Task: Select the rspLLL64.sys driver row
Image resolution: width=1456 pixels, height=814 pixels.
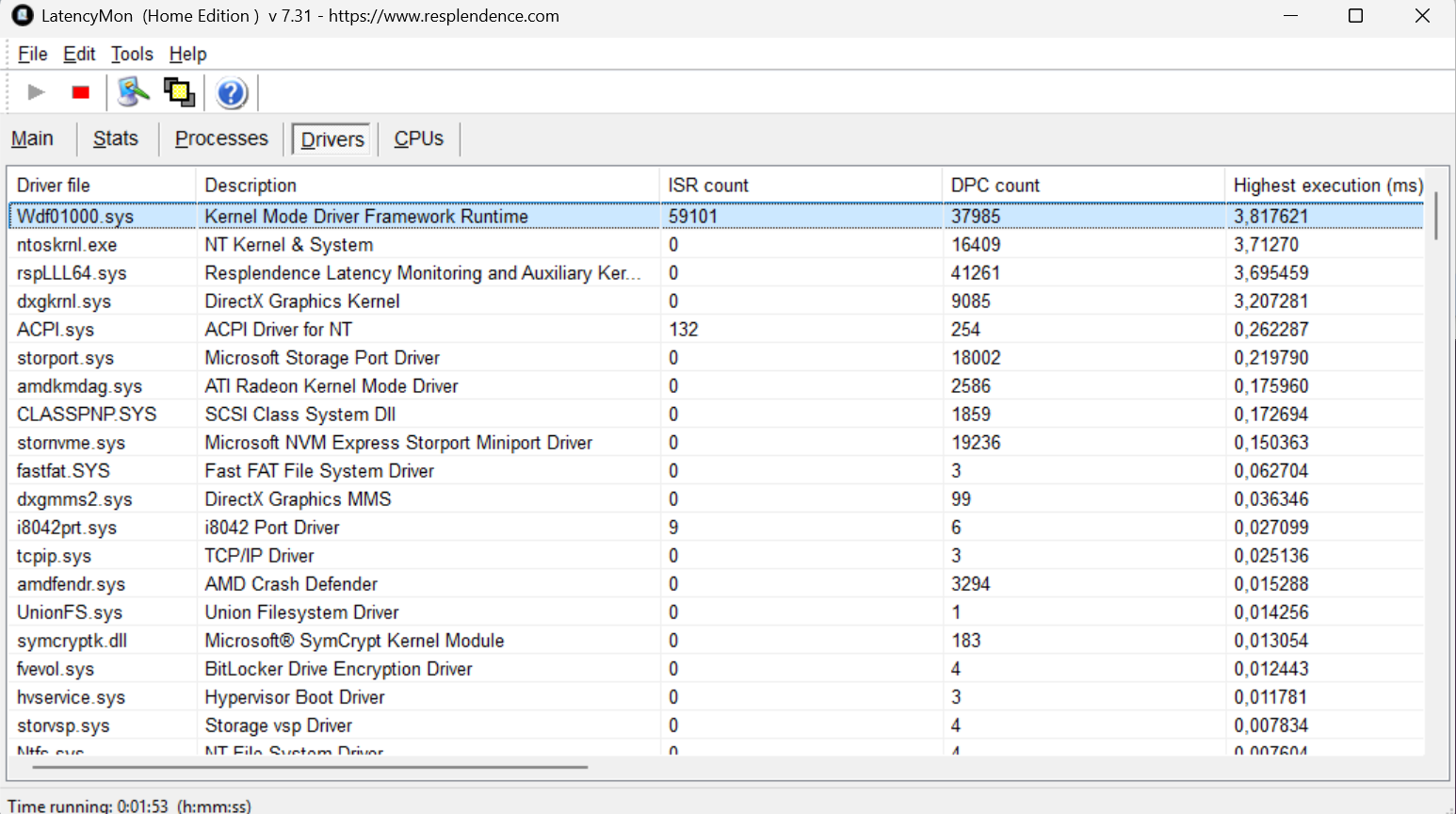Action: (716, 273)
